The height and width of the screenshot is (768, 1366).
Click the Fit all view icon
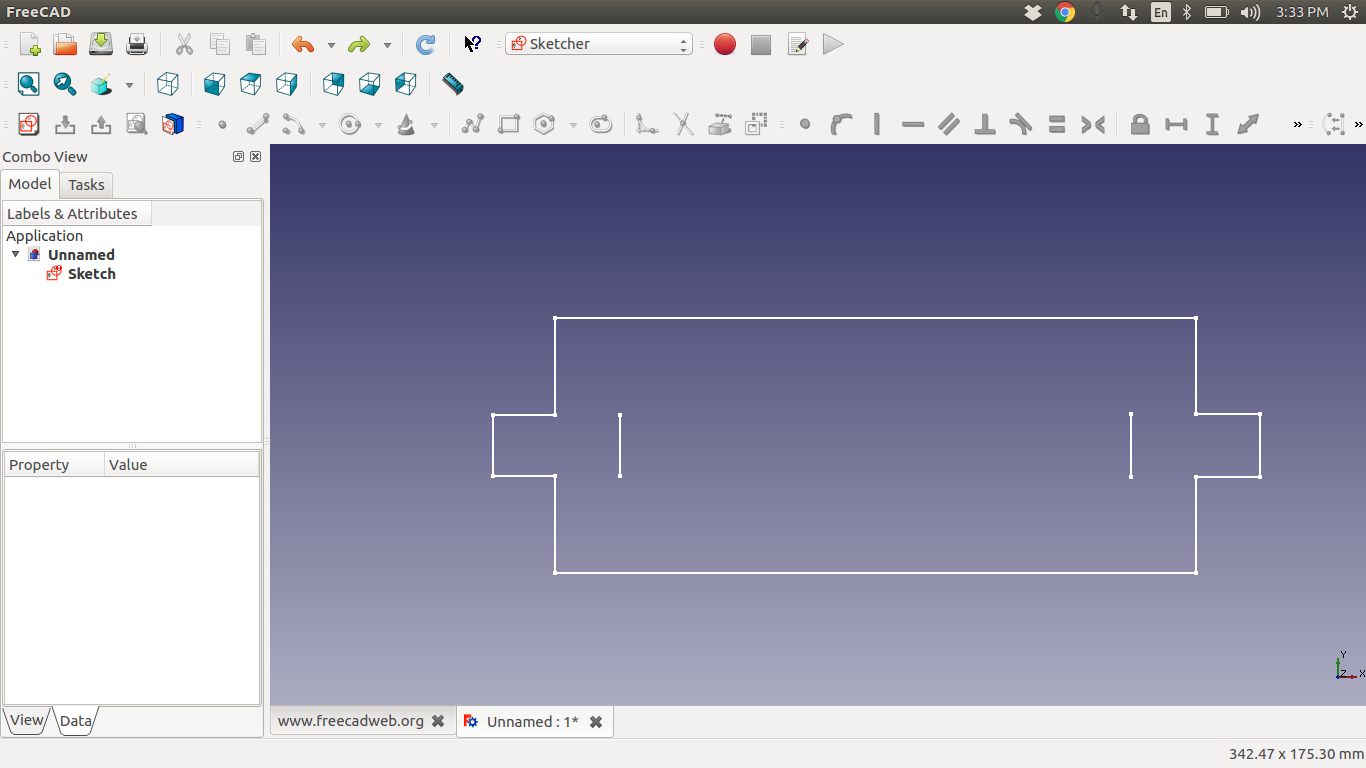point(28,84)
